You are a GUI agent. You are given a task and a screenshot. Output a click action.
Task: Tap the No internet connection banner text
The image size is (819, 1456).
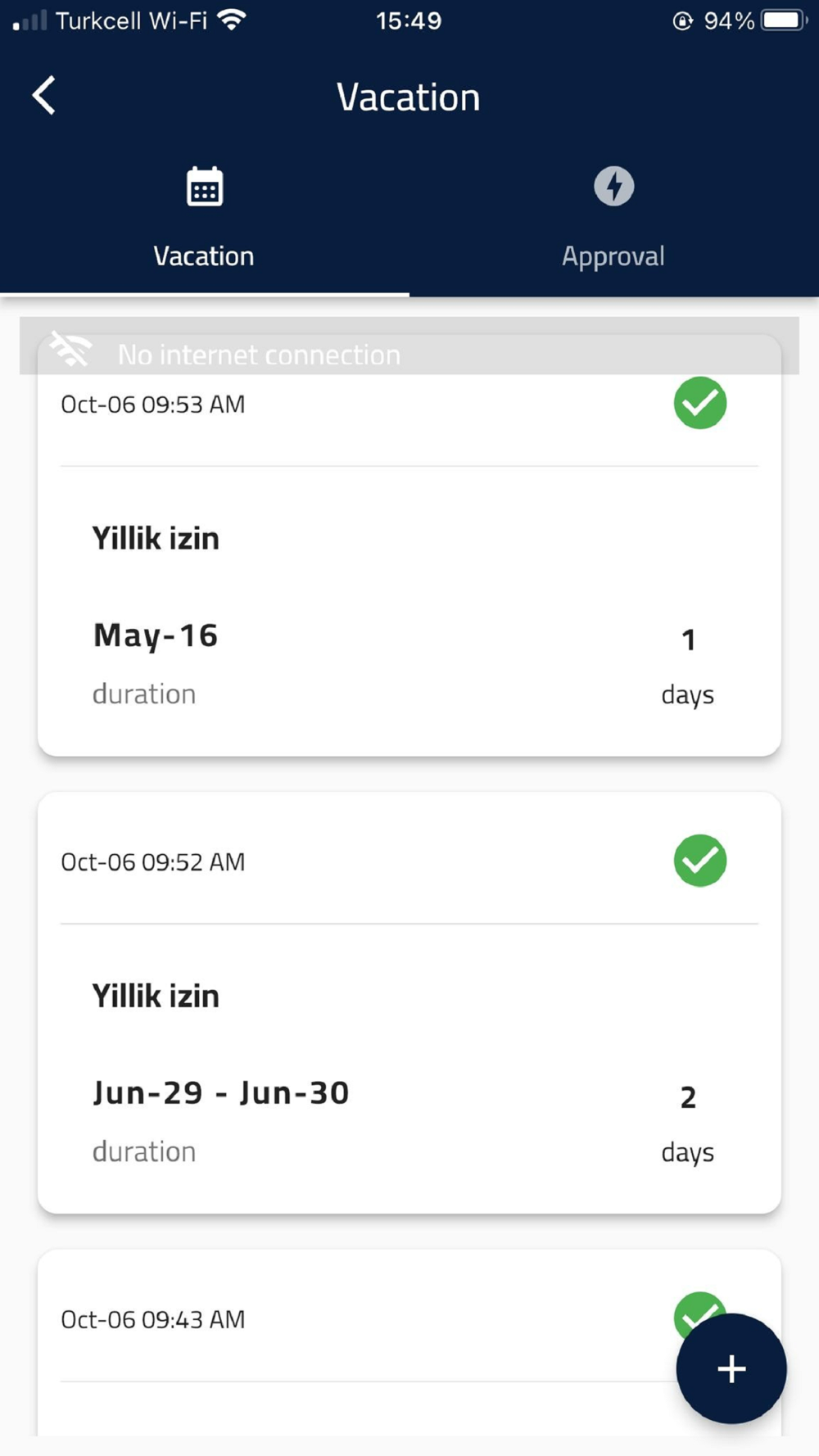[x=259, y=355]
